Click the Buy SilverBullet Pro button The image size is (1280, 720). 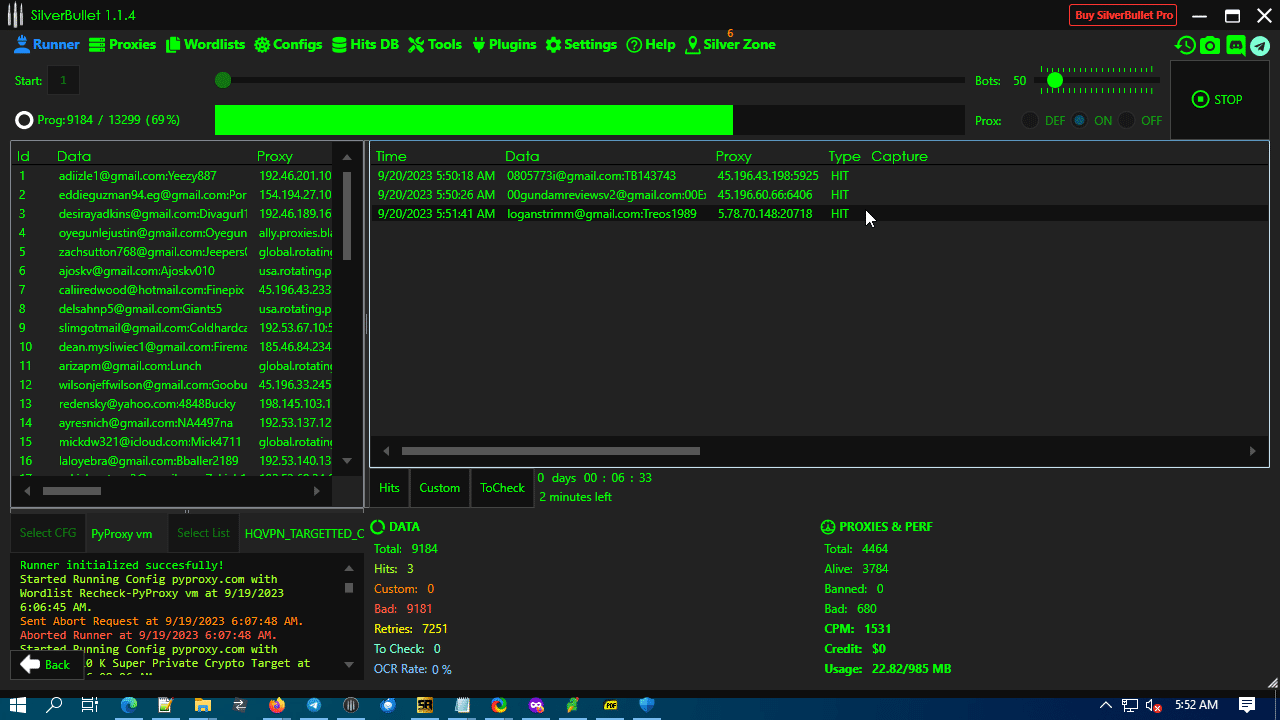tap(1123, 15)
